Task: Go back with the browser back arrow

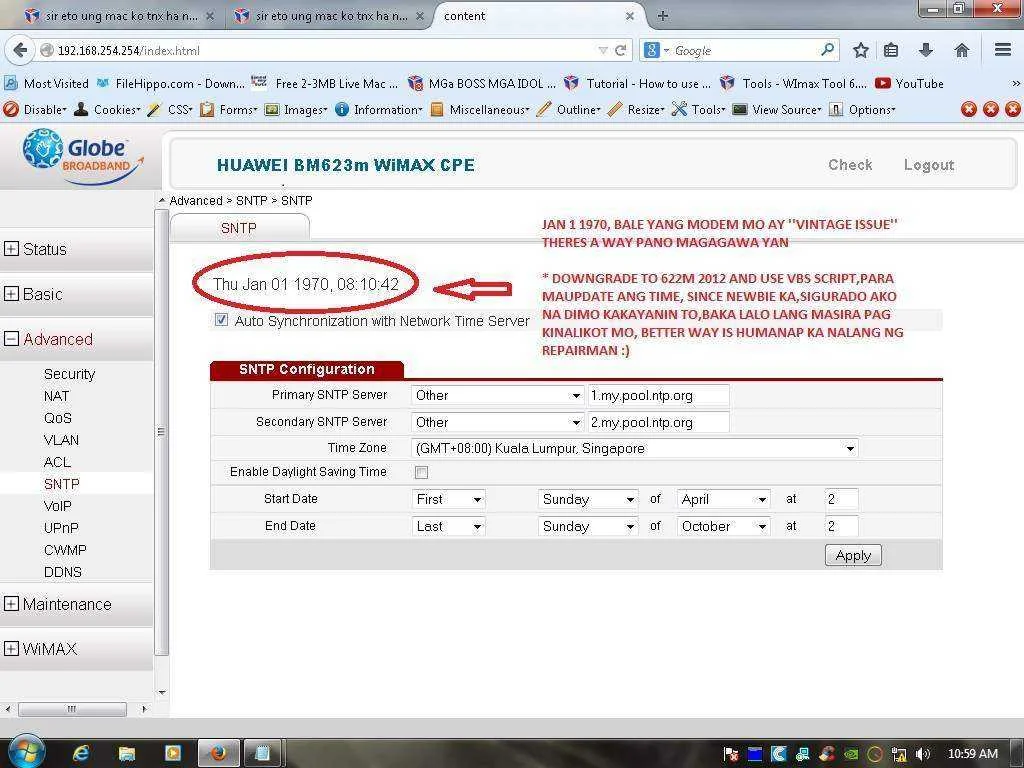Action: (20, 50)
